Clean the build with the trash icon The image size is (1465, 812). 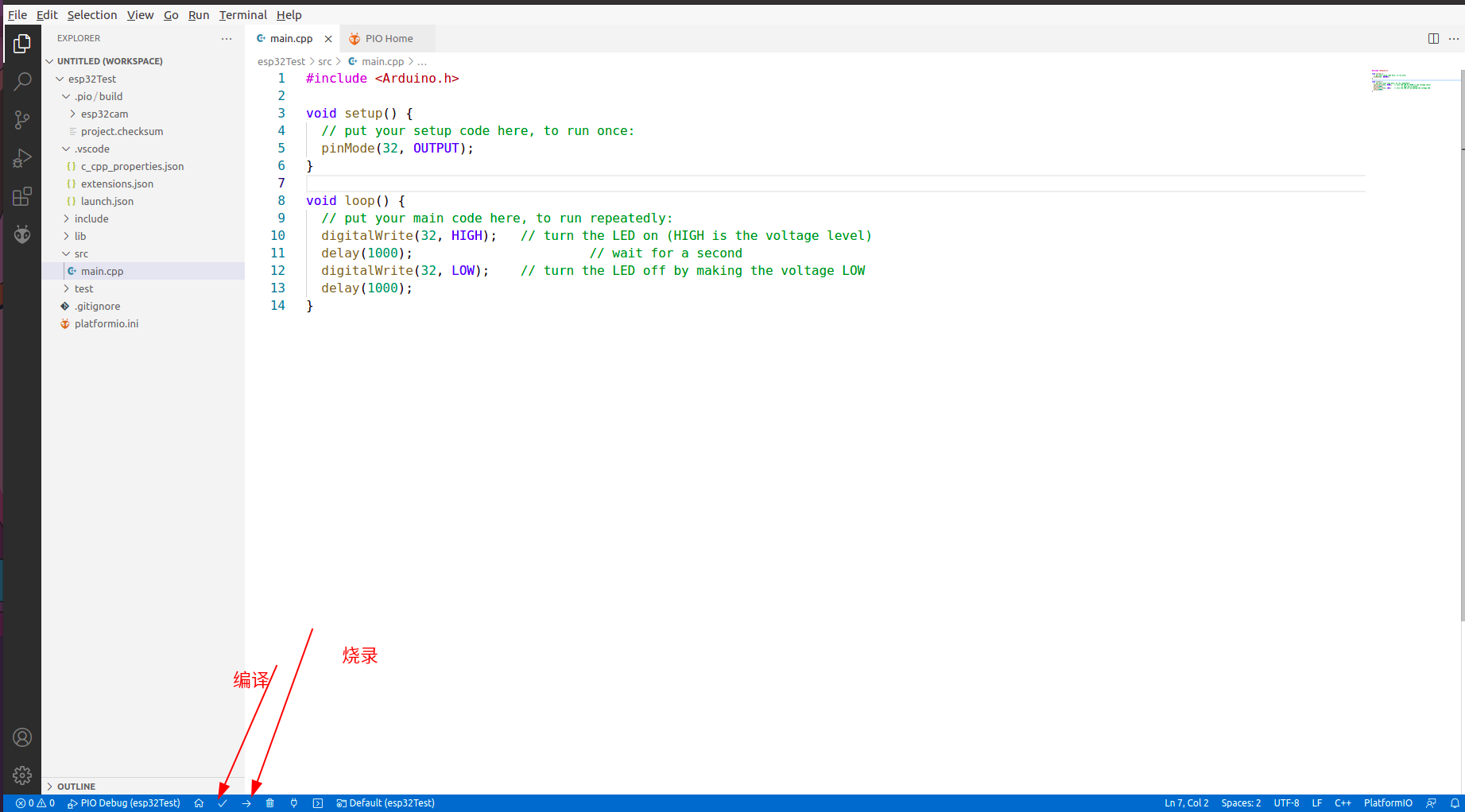pyautogui.click(x=270, y=802)
